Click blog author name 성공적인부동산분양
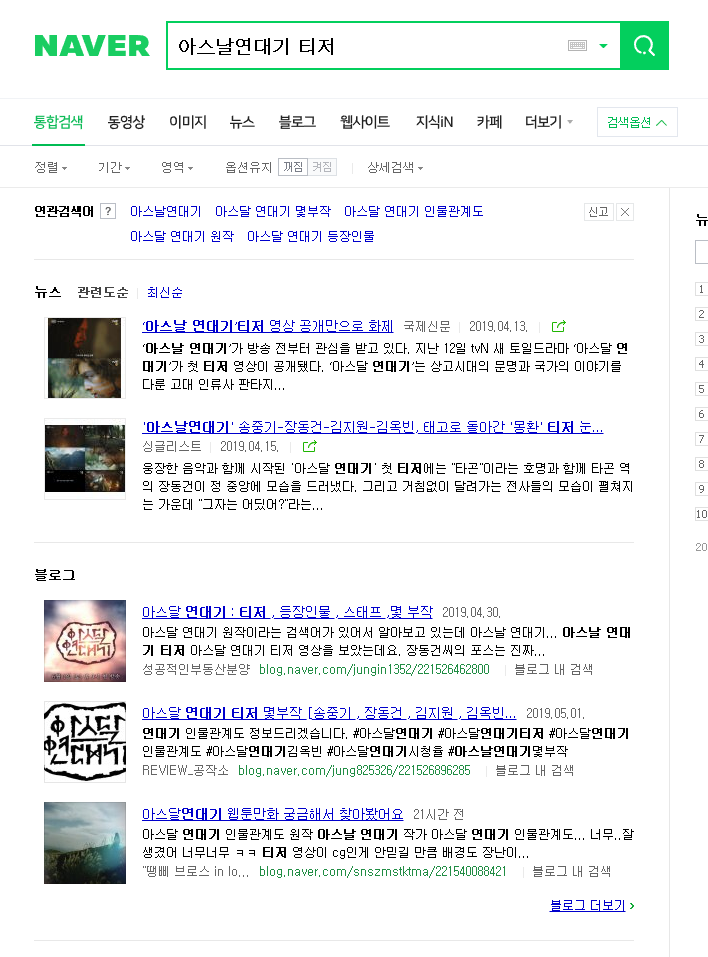 196,670
